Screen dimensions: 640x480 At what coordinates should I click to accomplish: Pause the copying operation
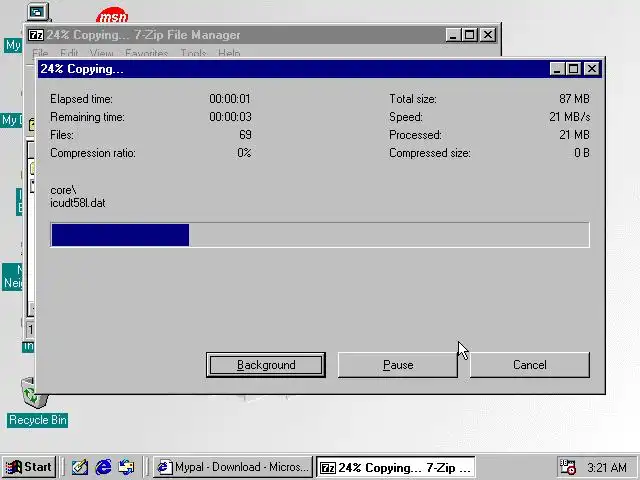pyautogui.click(x=398, y=365)
